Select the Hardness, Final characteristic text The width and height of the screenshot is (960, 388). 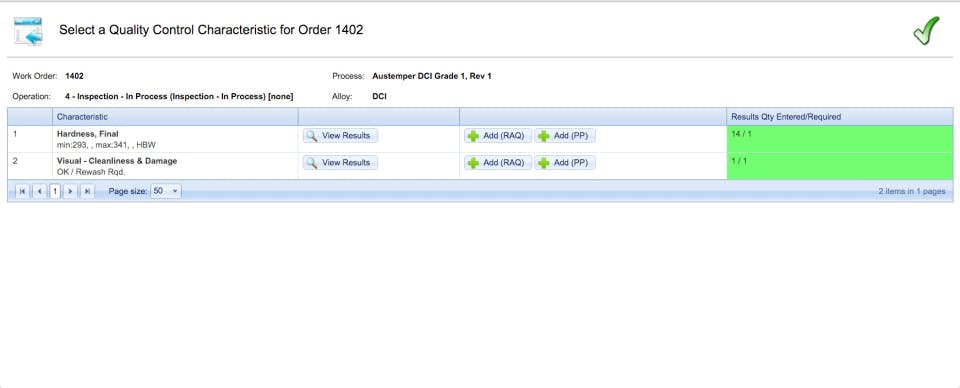pos(88,134)
